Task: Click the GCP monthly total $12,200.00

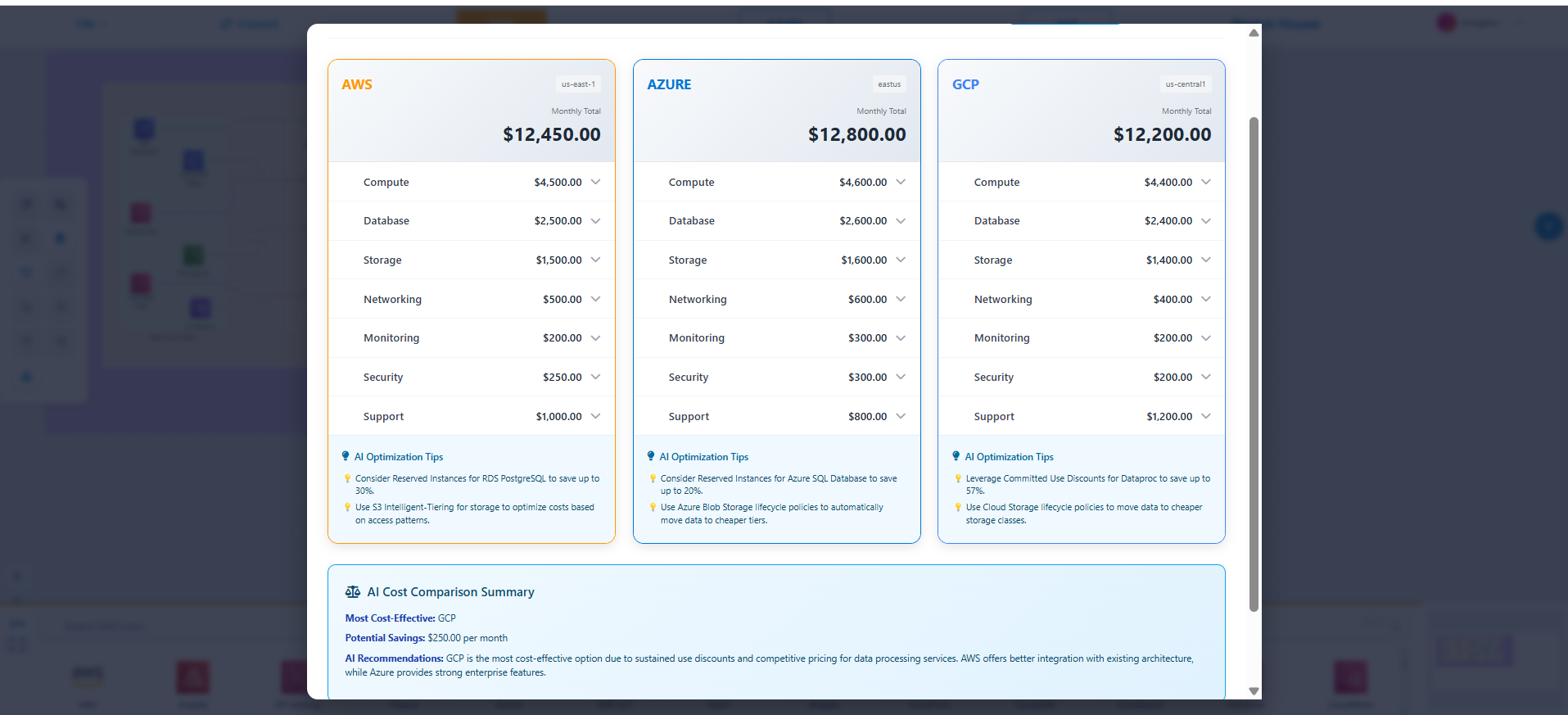Action: tap(1163, 134)
